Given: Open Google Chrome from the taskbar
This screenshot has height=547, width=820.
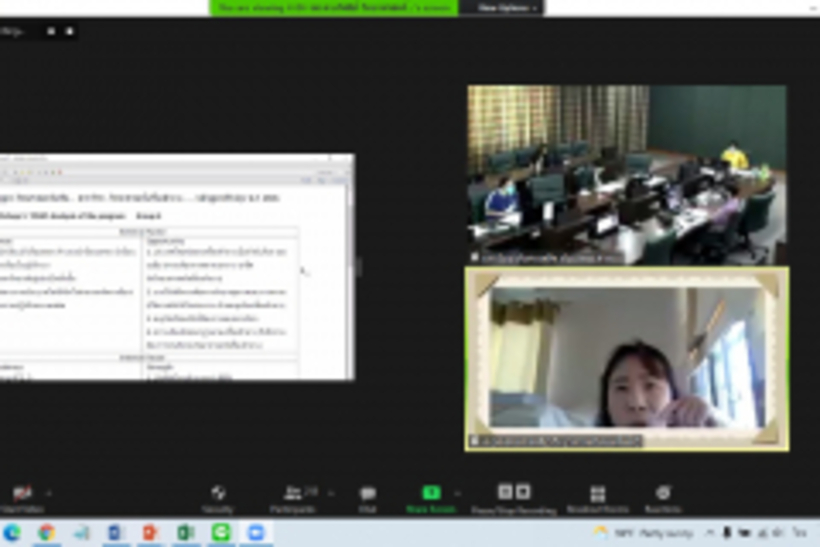Looking at the screenshot, I should click(x=46, y=532).
